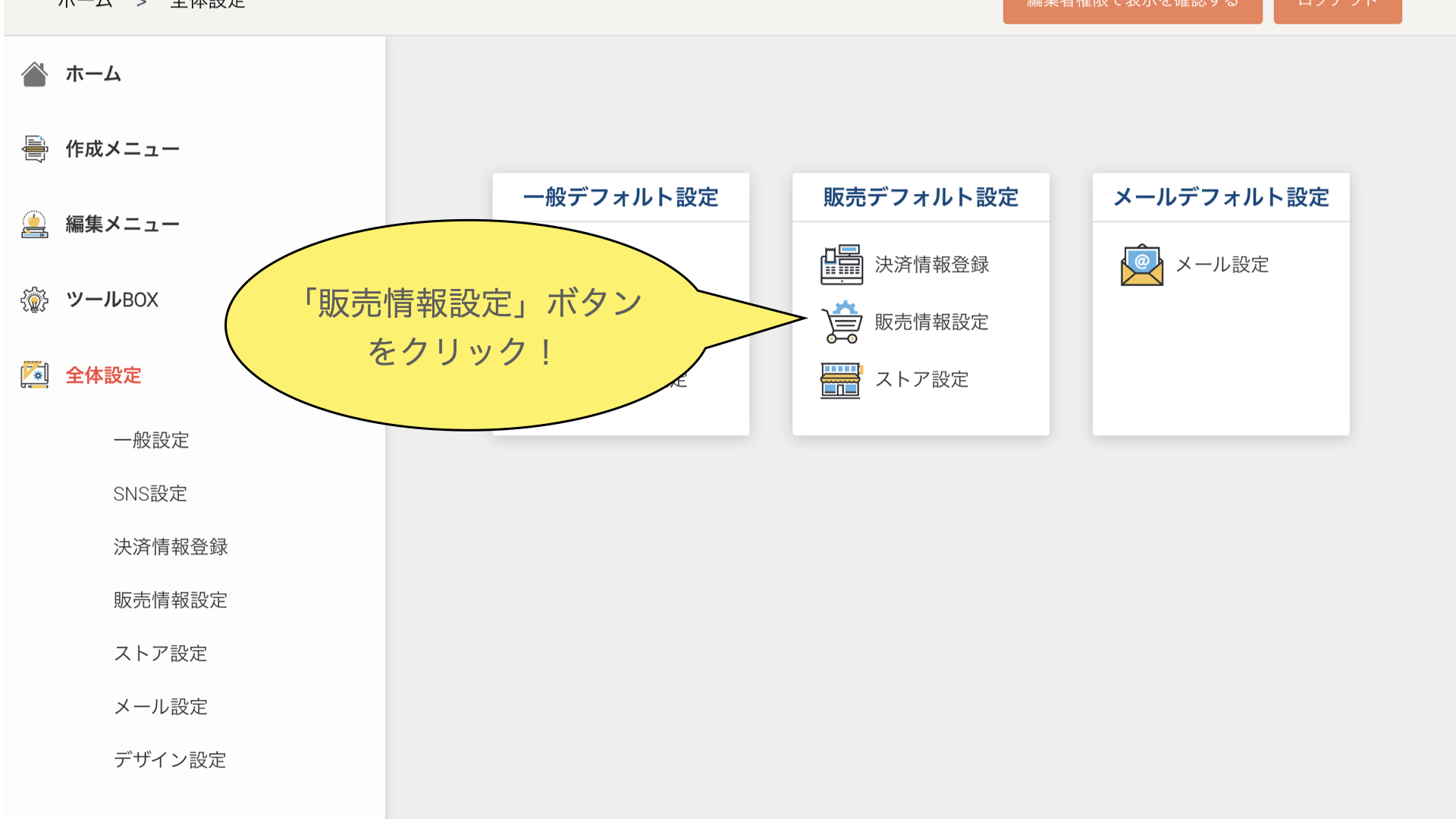This screenshot has height=819, width=1456.
Task: Click the store building icon
Action: click(x=841, y=380)
